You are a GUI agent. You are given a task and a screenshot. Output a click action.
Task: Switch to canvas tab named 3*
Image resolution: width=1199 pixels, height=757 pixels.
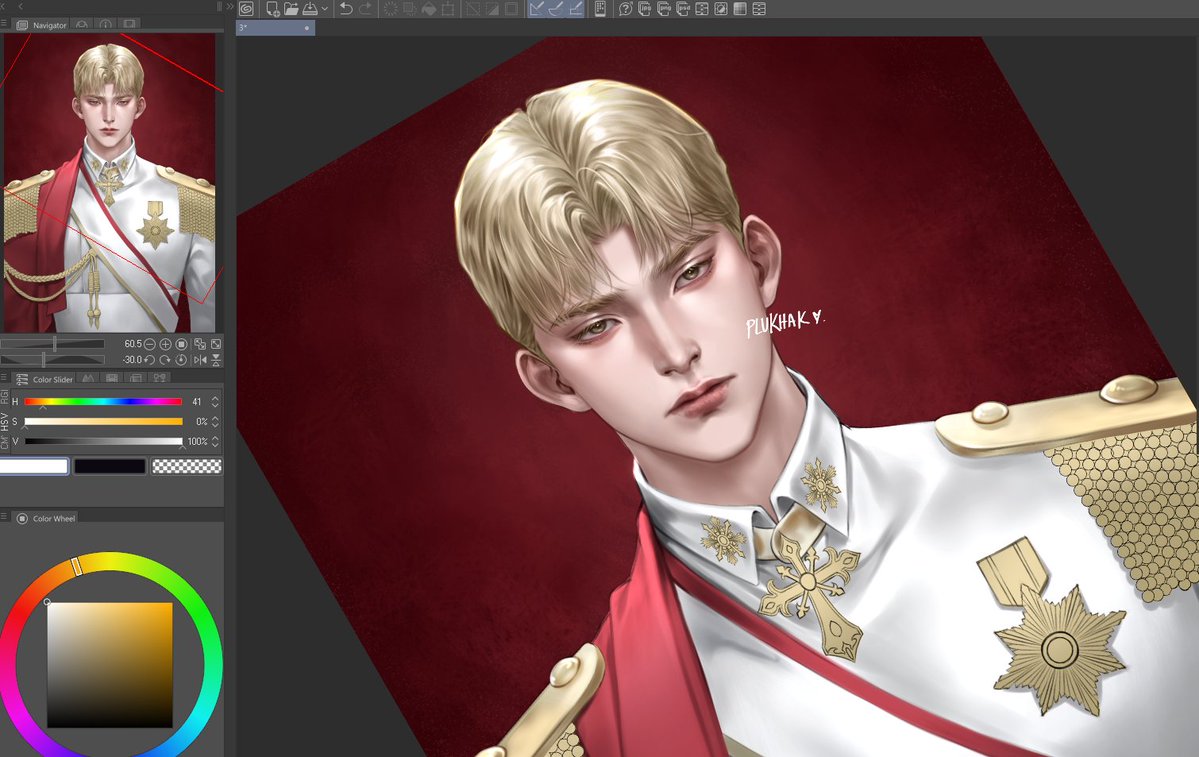coord(275,28)
